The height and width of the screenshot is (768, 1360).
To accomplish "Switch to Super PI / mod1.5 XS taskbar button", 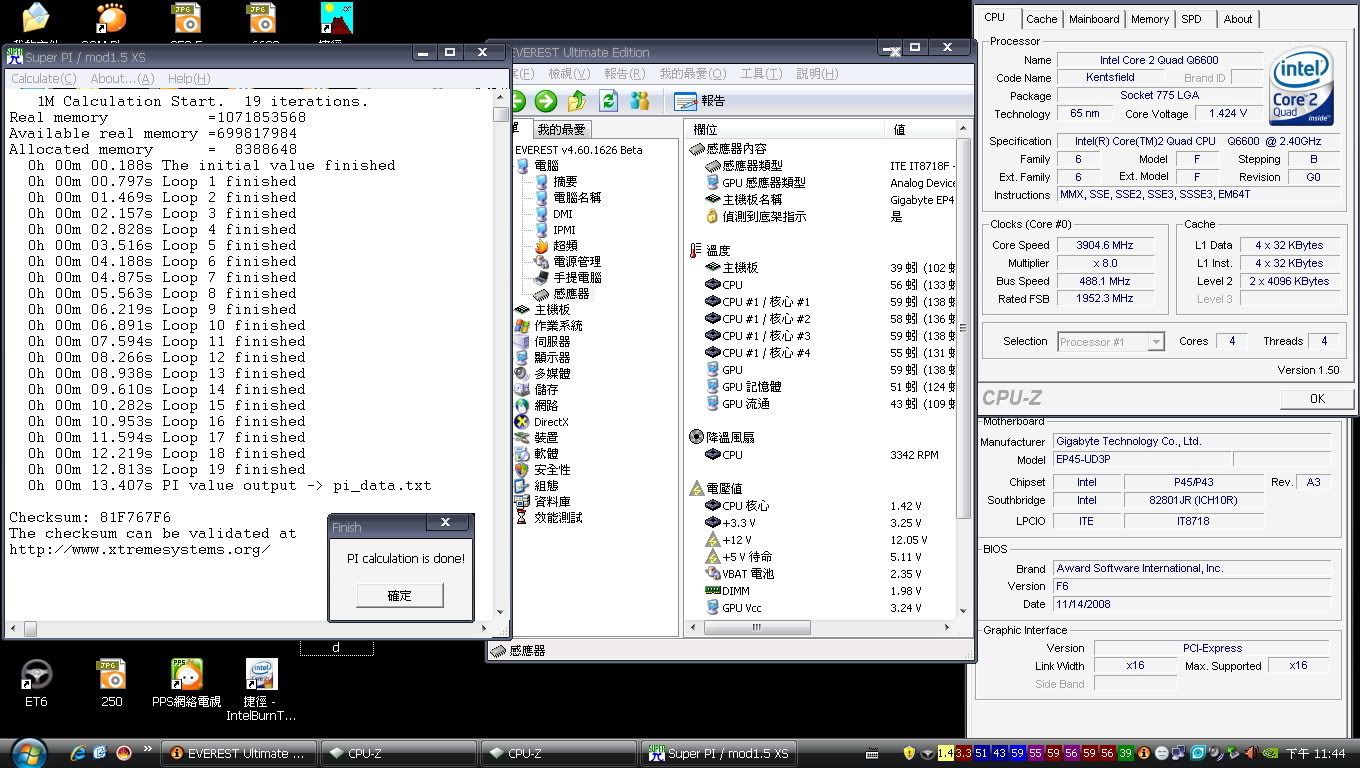I will 720,753.
